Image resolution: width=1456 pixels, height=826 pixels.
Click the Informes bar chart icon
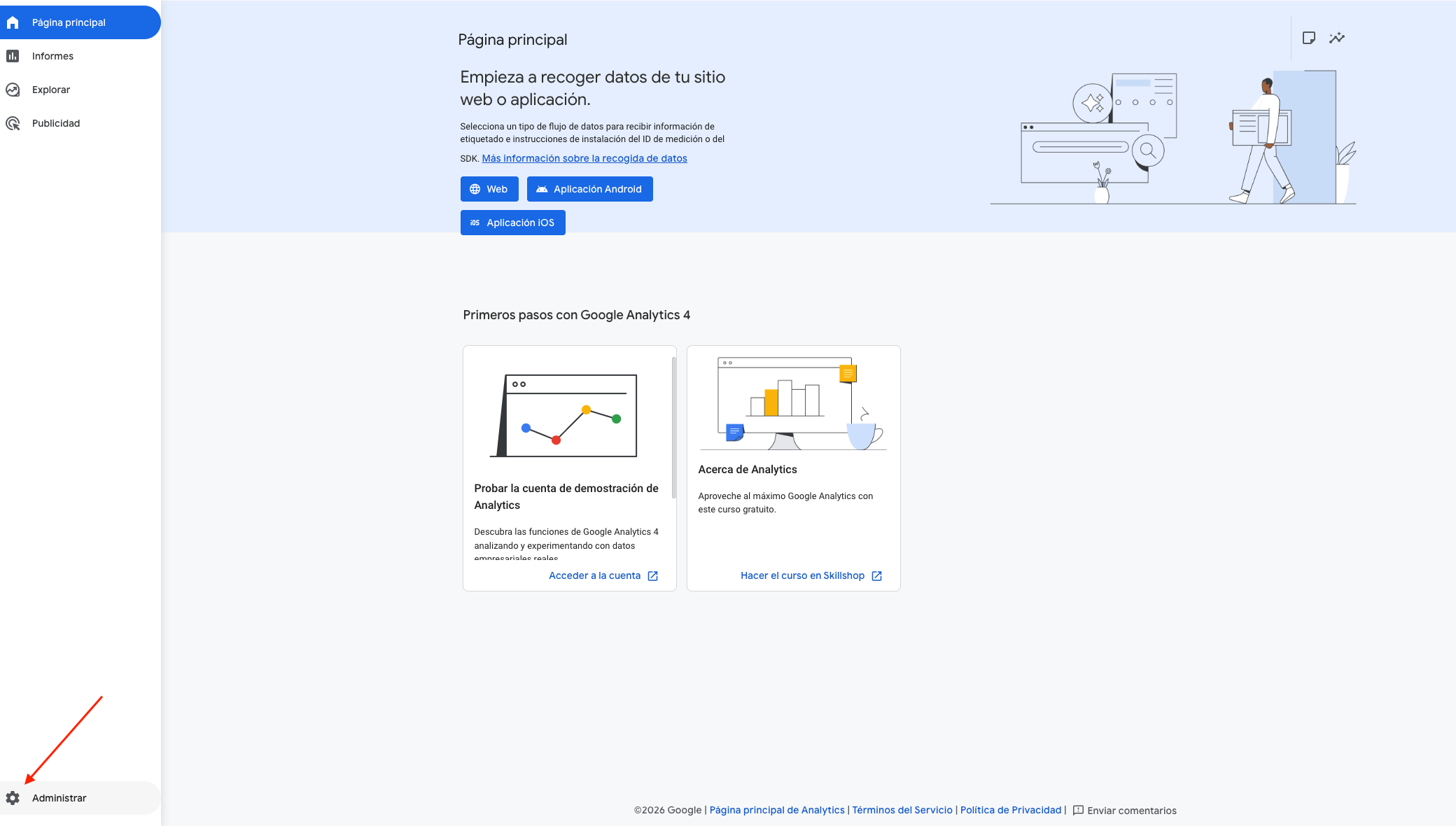[x=13, y=56]
